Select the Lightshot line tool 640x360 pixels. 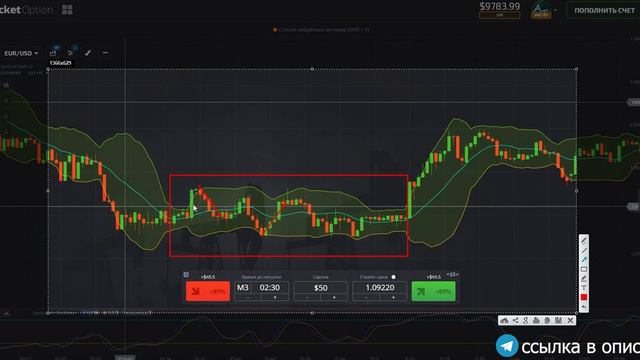click(584, 250)
